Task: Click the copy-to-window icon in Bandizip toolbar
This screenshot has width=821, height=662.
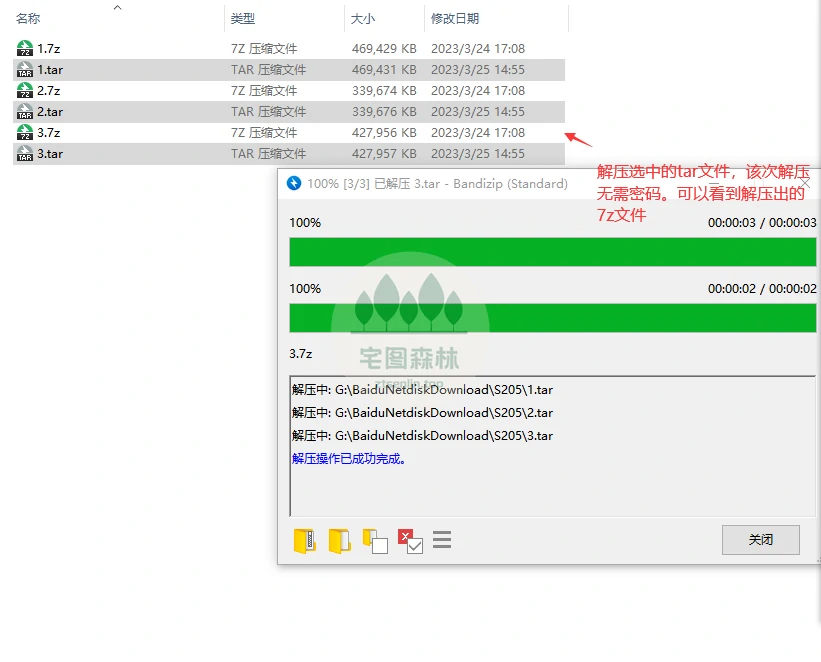Action: pyautogui.click(x=375, y=541)
